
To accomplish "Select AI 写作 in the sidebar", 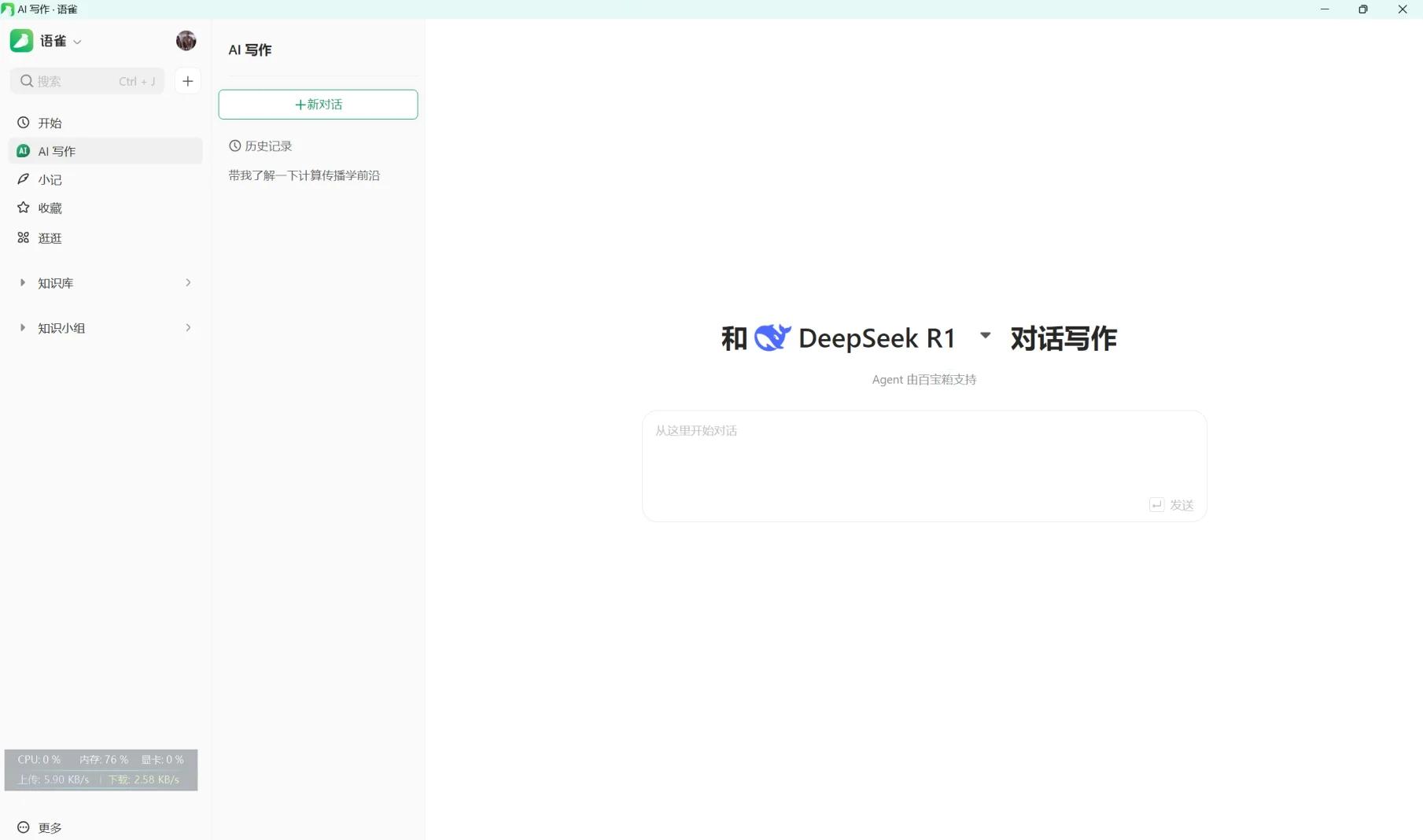I will coord(105,151).
